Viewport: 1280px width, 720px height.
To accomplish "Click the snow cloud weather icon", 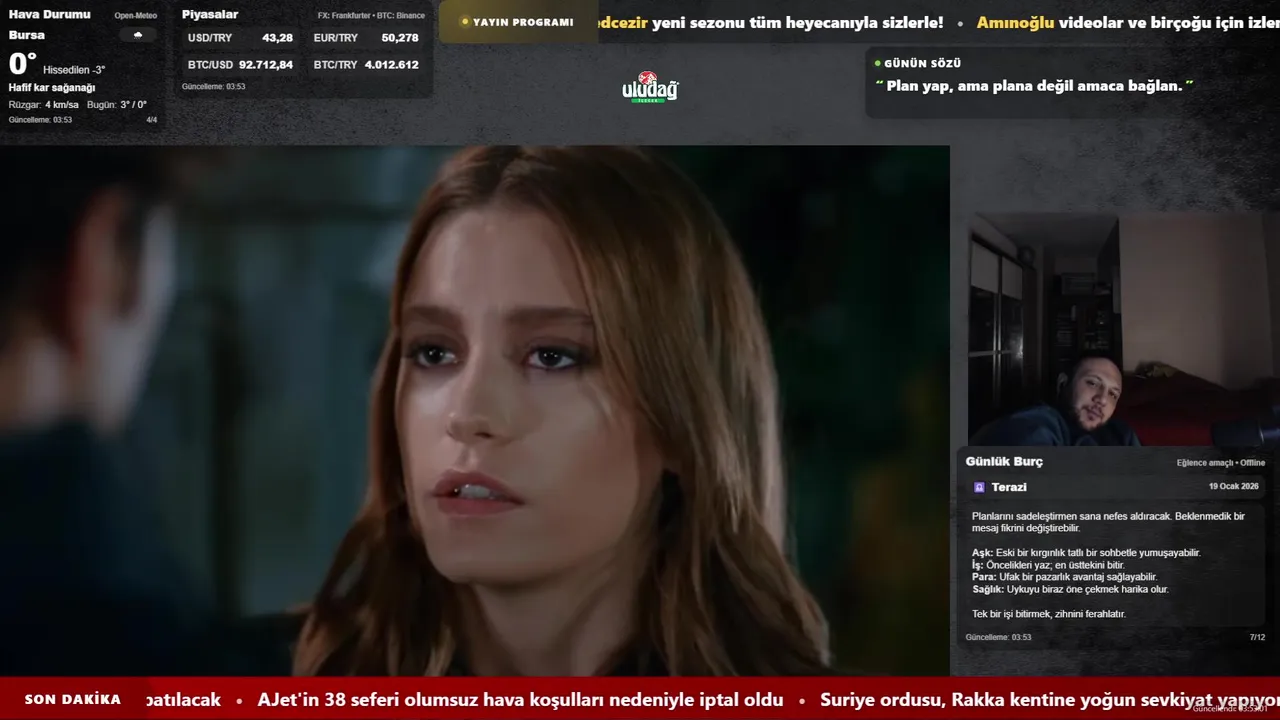I will tap(138, 35).
